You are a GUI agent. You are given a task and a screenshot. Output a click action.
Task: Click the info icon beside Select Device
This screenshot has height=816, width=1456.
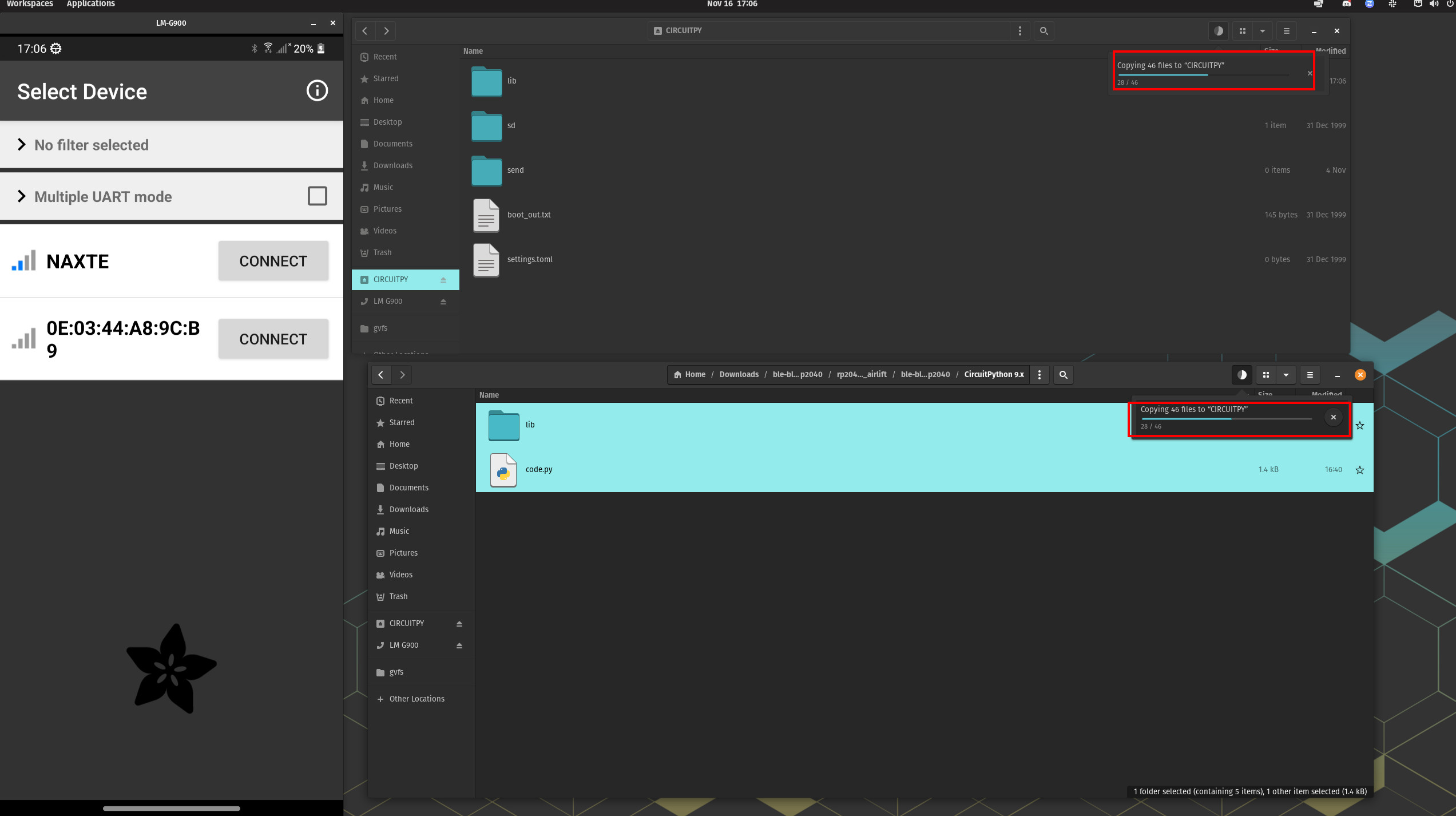(x=317, y=90)
